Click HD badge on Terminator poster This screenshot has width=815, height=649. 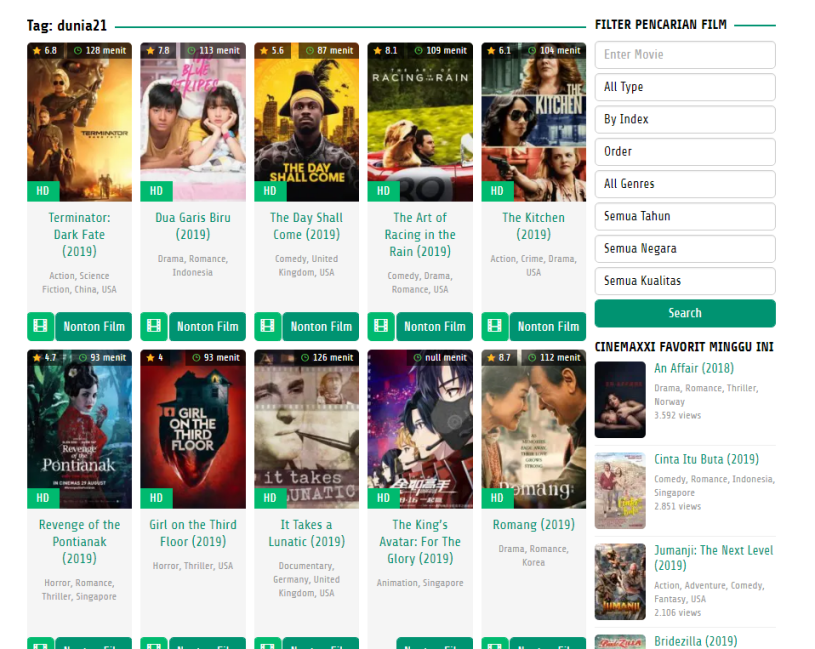pyautogui.click(x=43, y=191)
